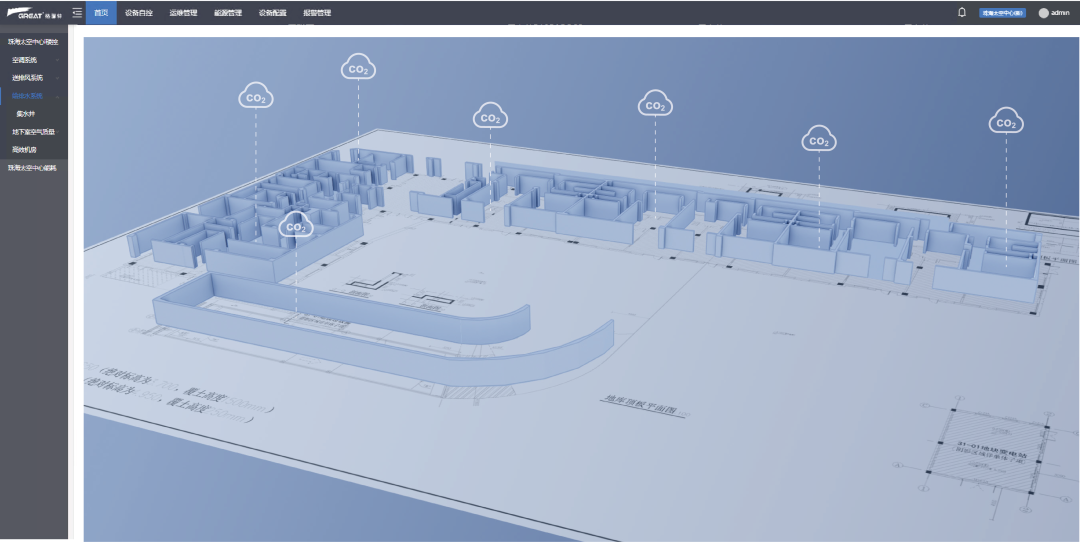Select the fourth CO2 cloud from right
The image size is (1080, 542).
pyautogui.click(x=490, y=117)
